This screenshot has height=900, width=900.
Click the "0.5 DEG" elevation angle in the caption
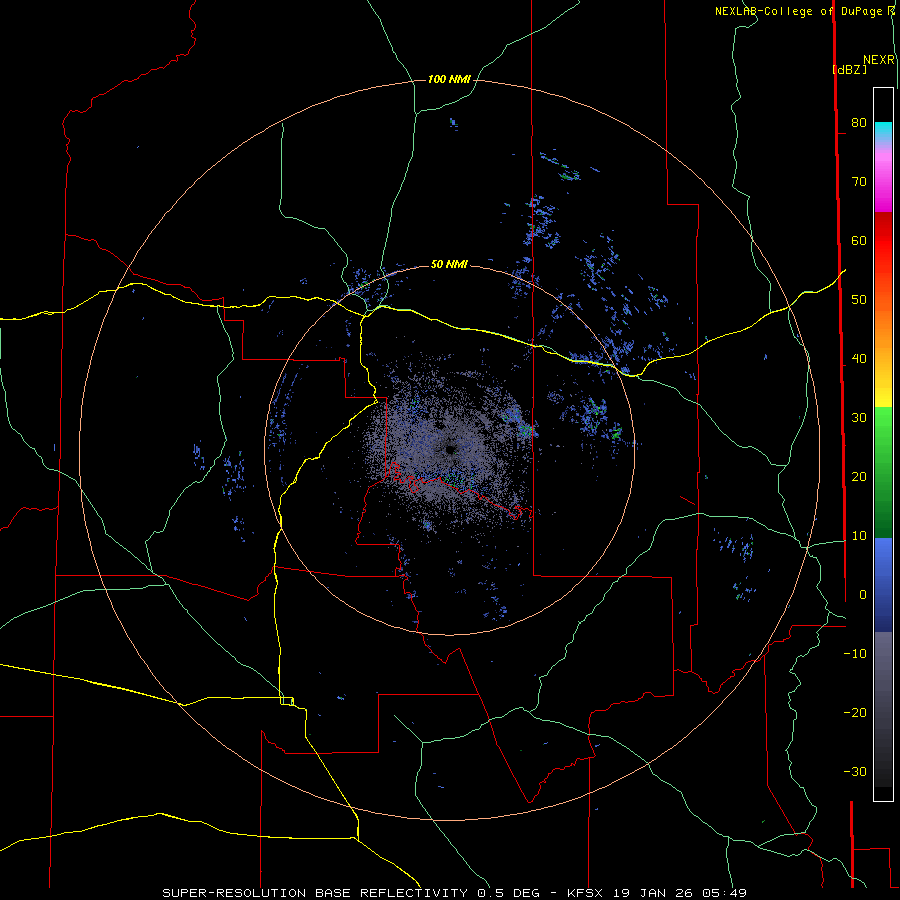[509, 893]
